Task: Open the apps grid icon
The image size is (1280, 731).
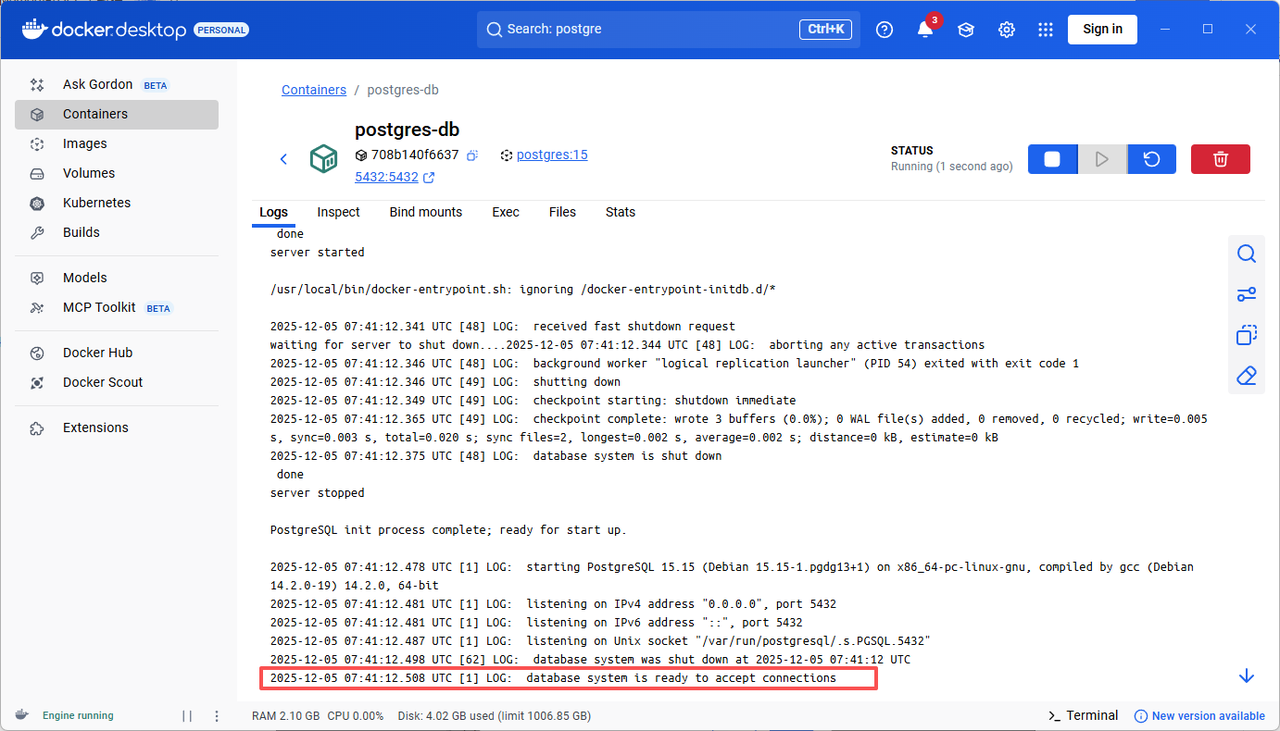Action: pyautogui.click(x=1046, y=30)
